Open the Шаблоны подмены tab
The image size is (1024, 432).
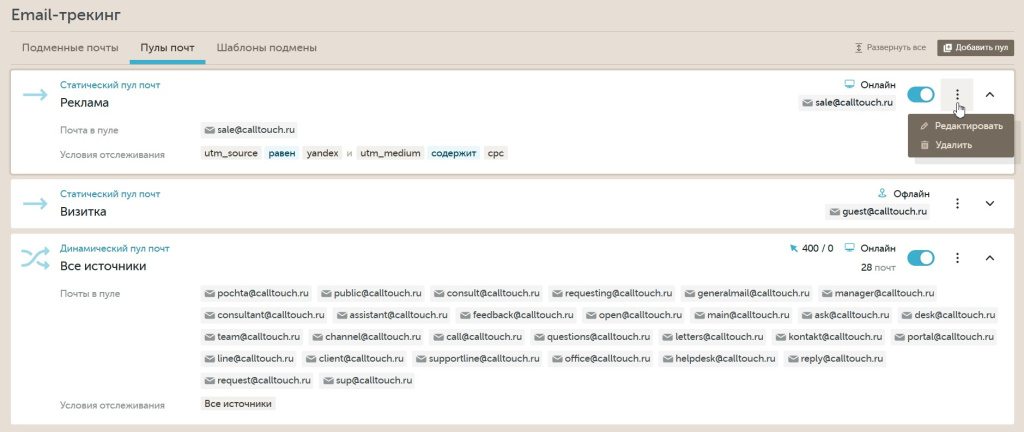(x=266, y=48)
